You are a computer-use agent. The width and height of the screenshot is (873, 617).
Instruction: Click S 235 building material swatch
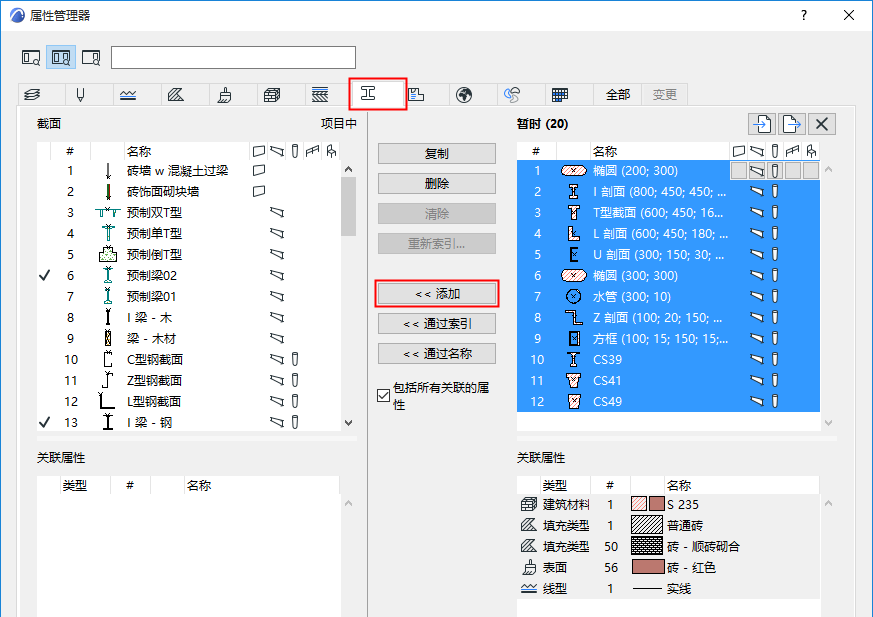(648, 504)
